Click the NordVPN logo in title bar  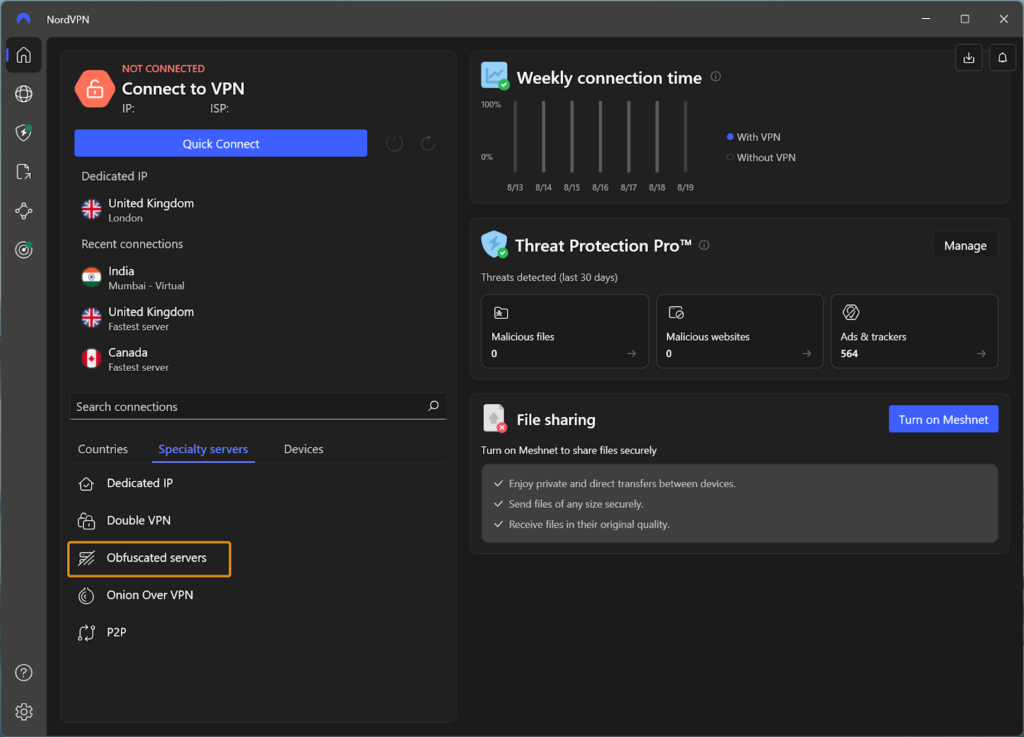tap(24, 19)
